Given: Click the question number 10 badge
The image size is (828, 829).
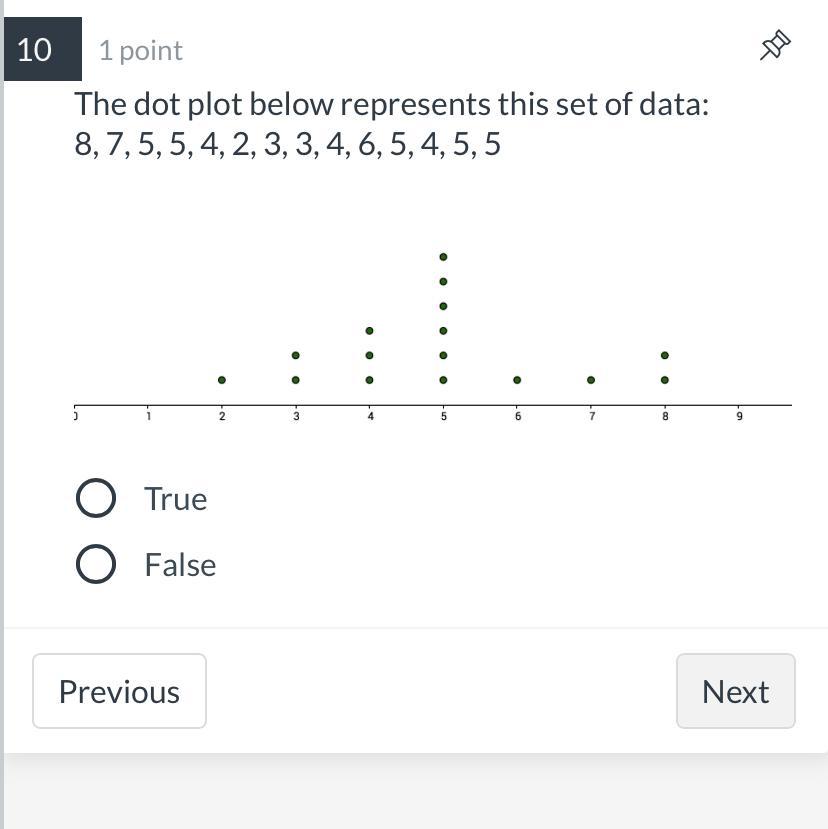Looking at the screenshot, I should click(x=35, y=49).
